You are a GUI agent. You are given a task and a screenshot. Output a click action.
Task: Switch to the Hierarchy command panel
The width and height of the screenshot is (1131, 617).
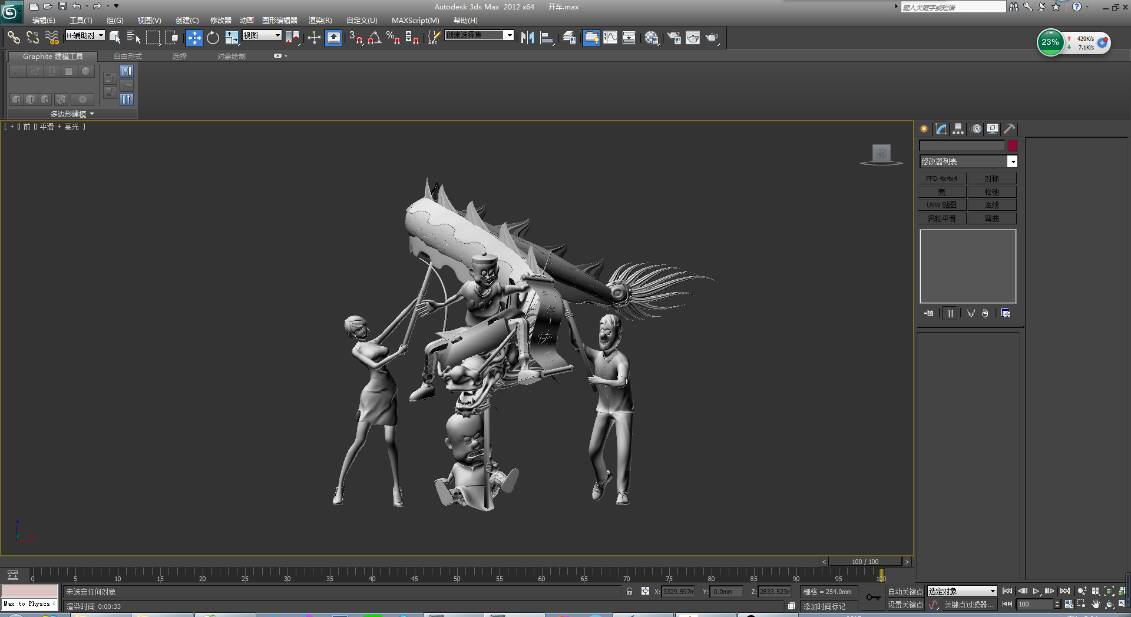958,129
